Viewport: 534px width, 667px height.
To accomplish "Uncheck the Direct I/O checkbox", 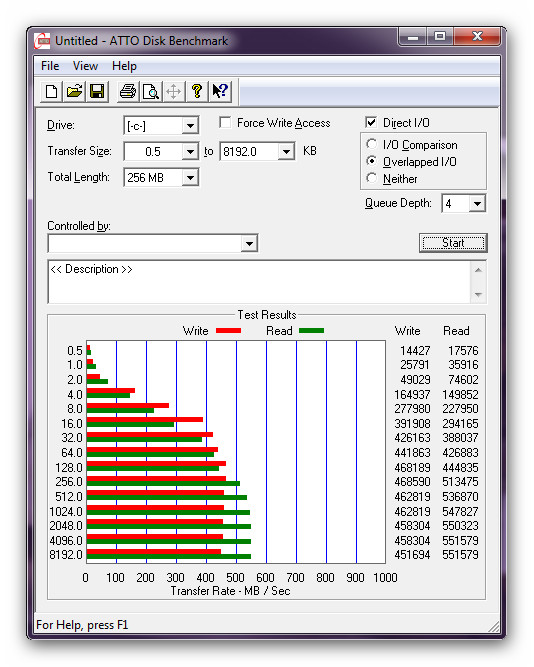I will pos(371,123).
